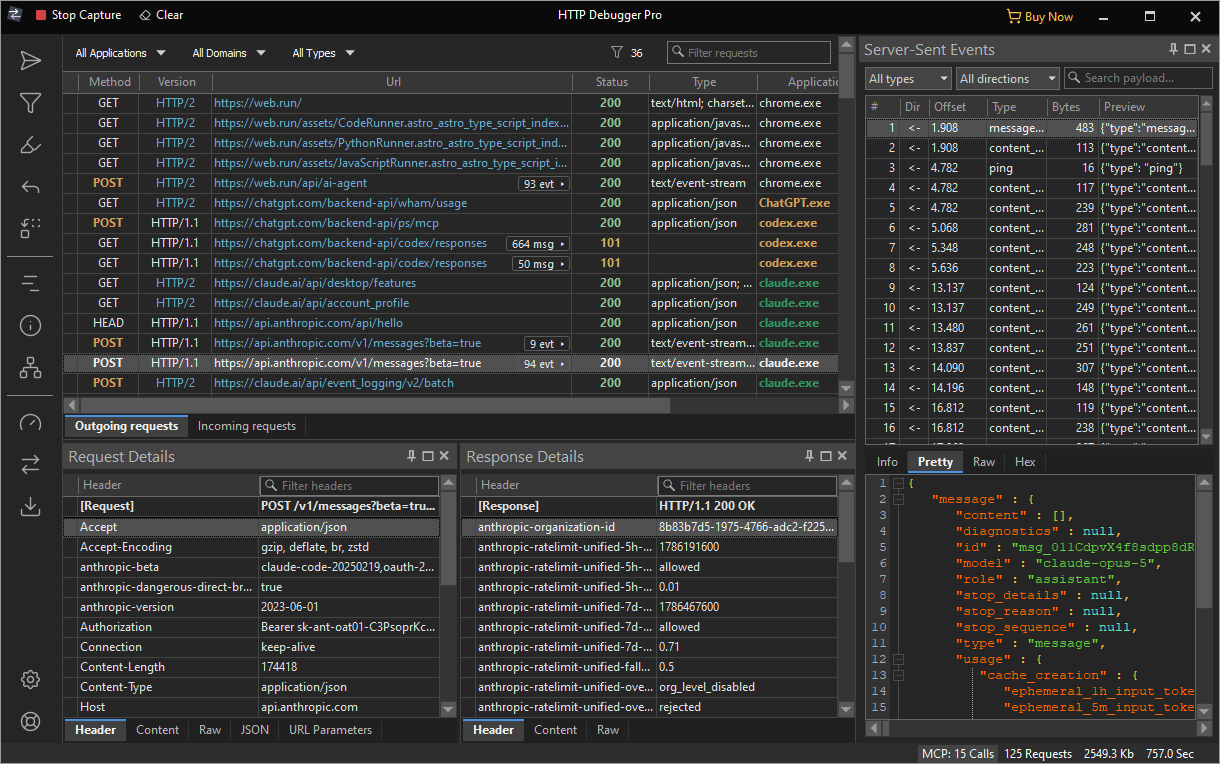The image size is (1220, 764).
Task: Click the Filter requests search field
Action: pyautogui.click(x=748, y=53)
